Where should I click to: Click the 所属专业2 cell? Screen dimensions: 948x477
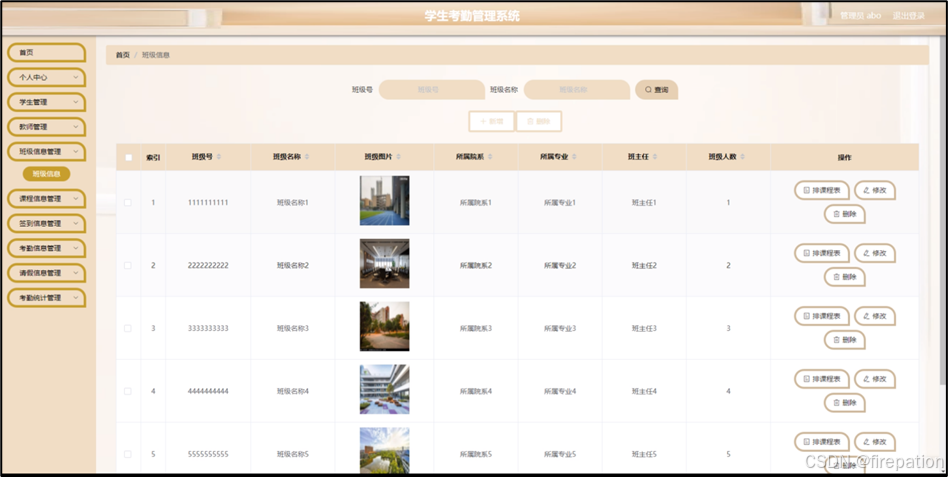[x=560, y=265]
